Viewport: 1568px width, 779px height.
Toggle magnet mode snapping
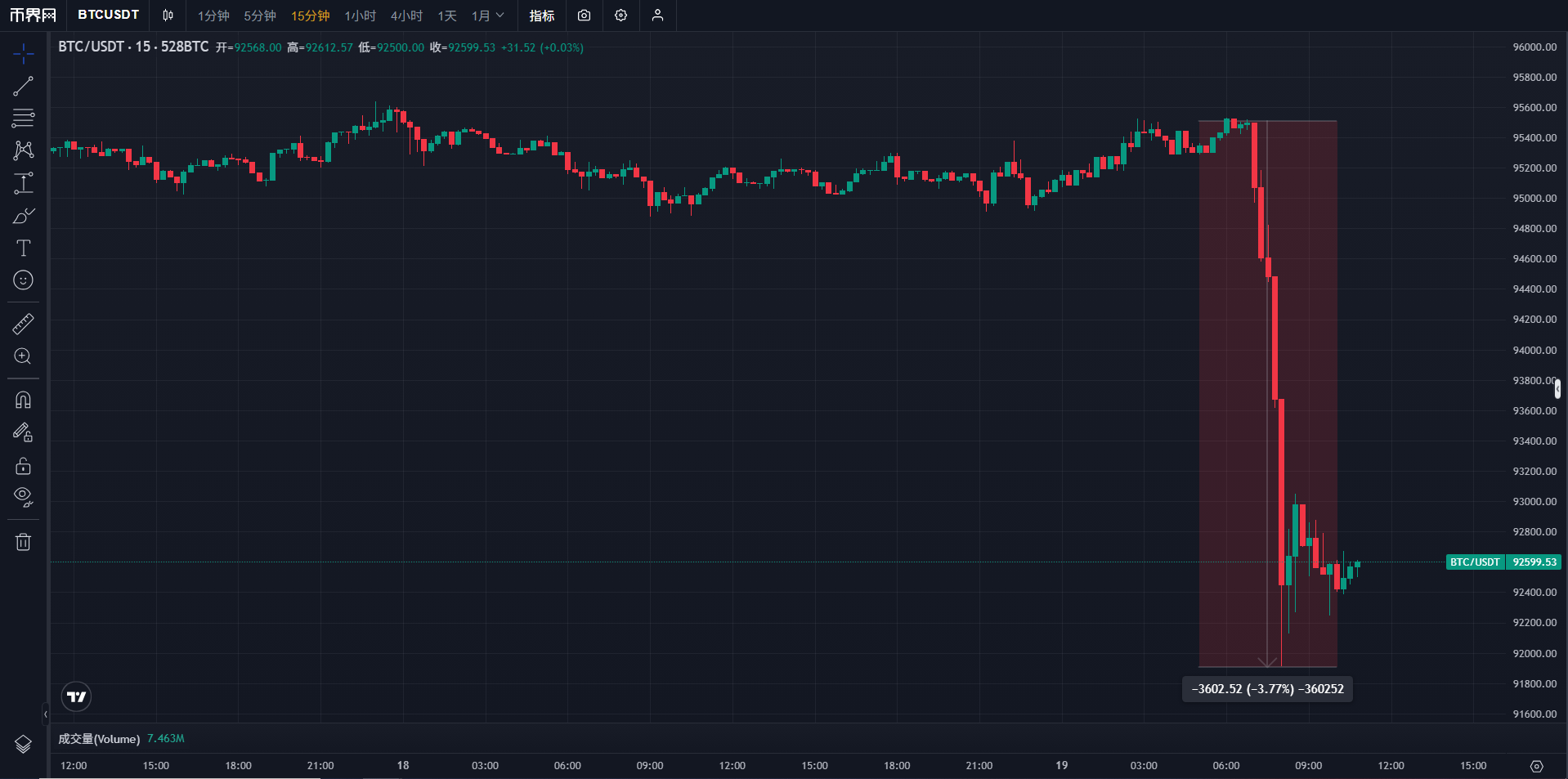click(x=23, y=401)
